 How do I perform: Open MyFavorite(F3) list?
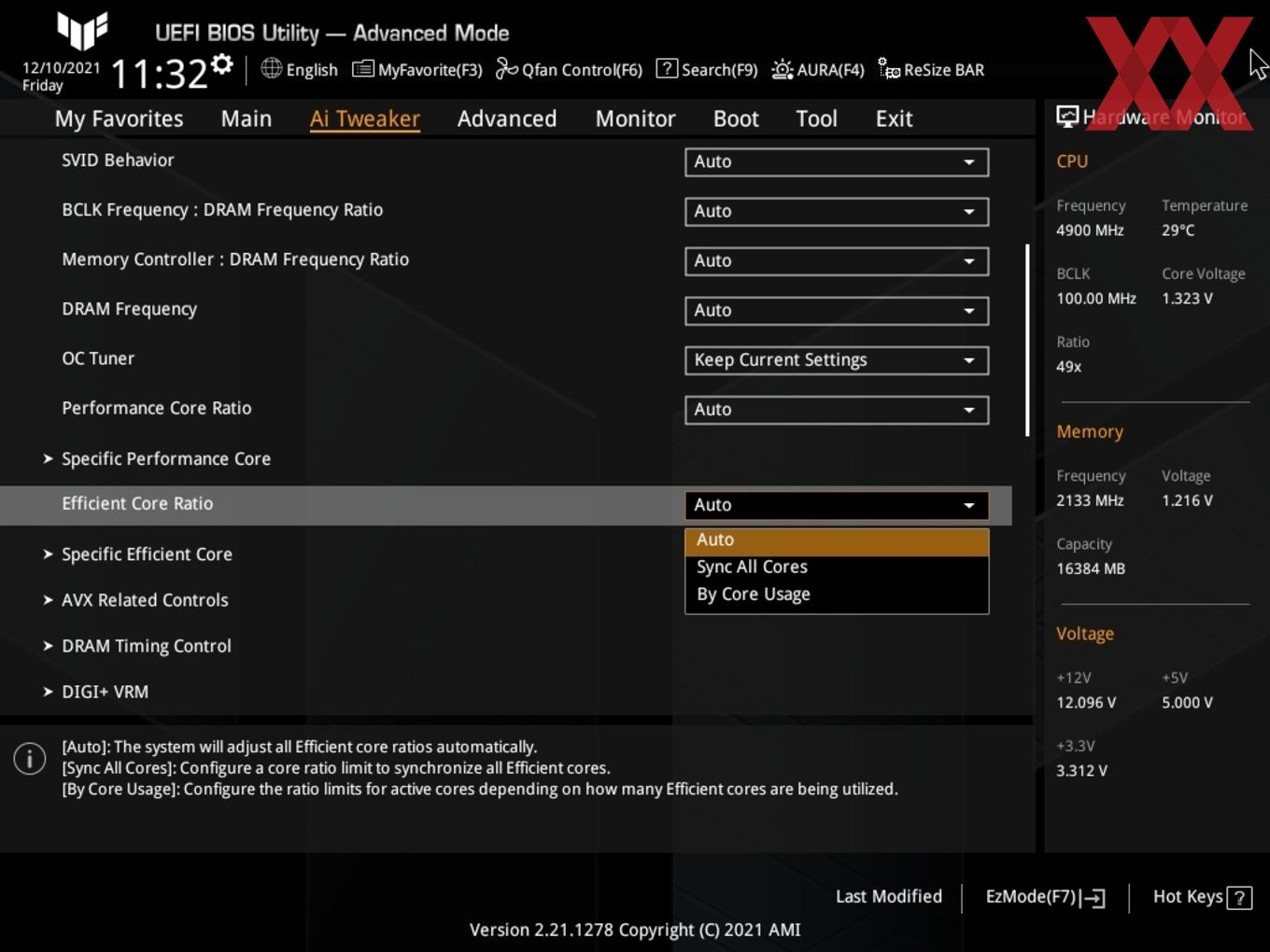pyautogui.click(x=417, y=69)
